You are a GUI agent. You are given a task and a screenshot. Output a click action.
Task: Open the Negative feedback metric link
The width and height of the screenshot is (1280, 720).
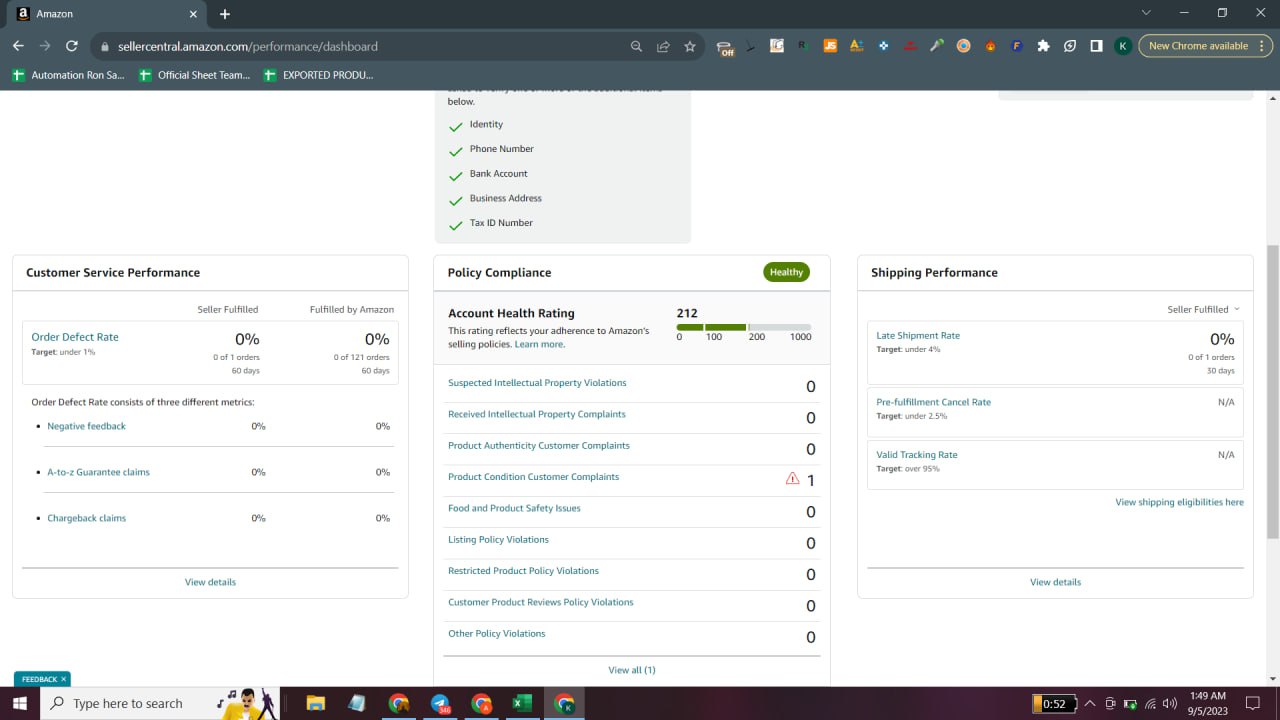pyautogui.click(x=86, y=426)
